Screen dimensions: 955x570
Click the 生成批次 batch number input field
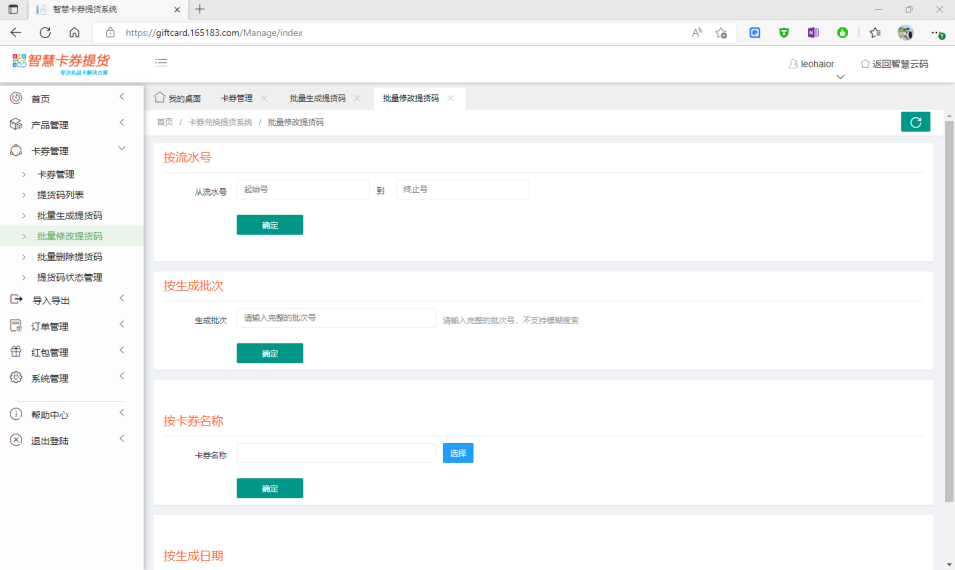coord(336,318)
